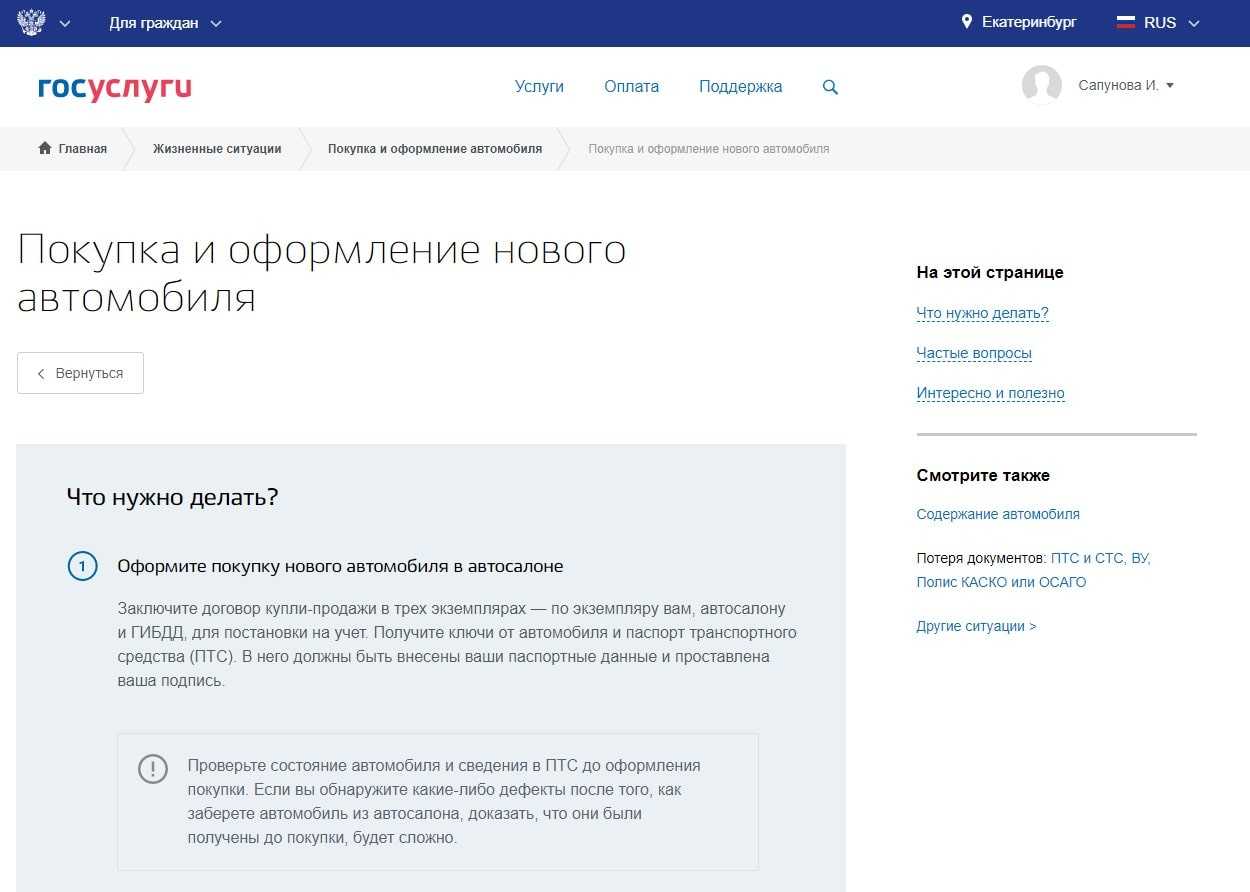This screenshot has height=892, width=1250.
Task: Open the "Оплата" menu item
Action: click(631, 87)
